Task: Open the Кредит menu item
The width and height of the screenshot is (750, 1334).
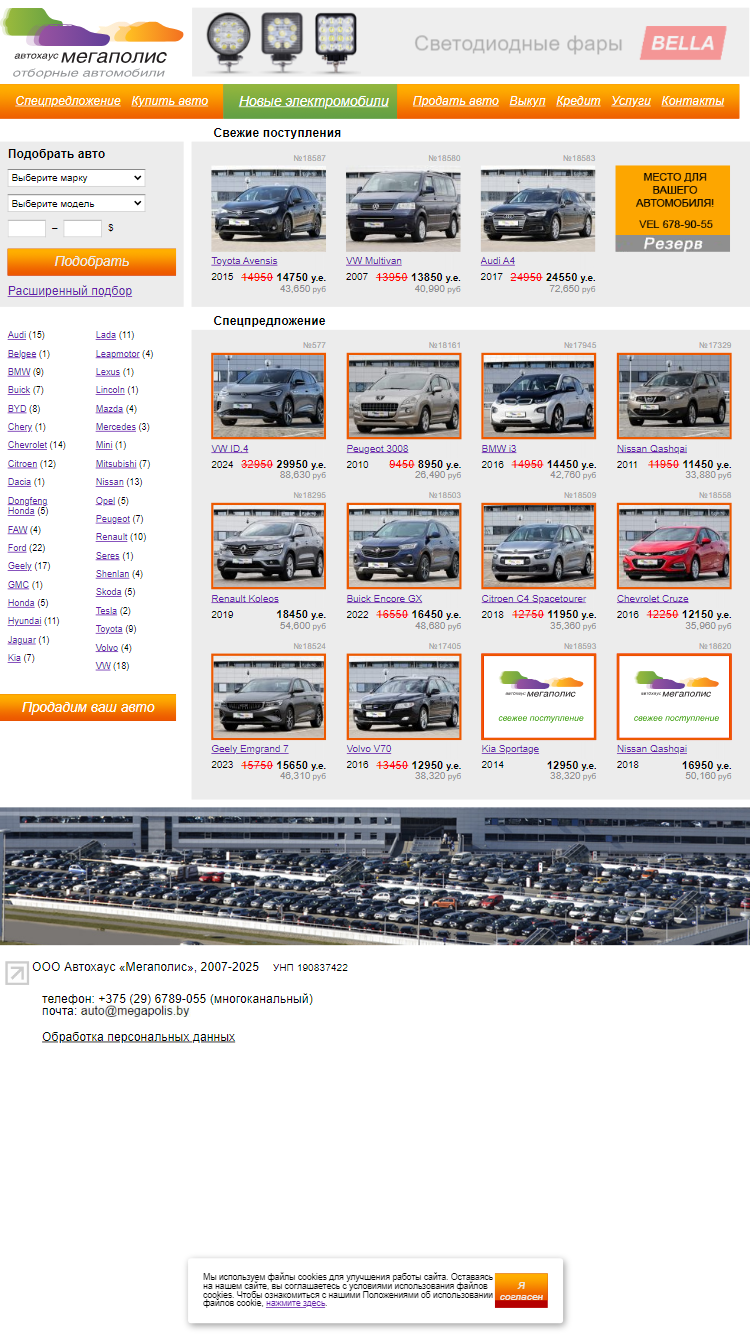Action: [578, 101]
